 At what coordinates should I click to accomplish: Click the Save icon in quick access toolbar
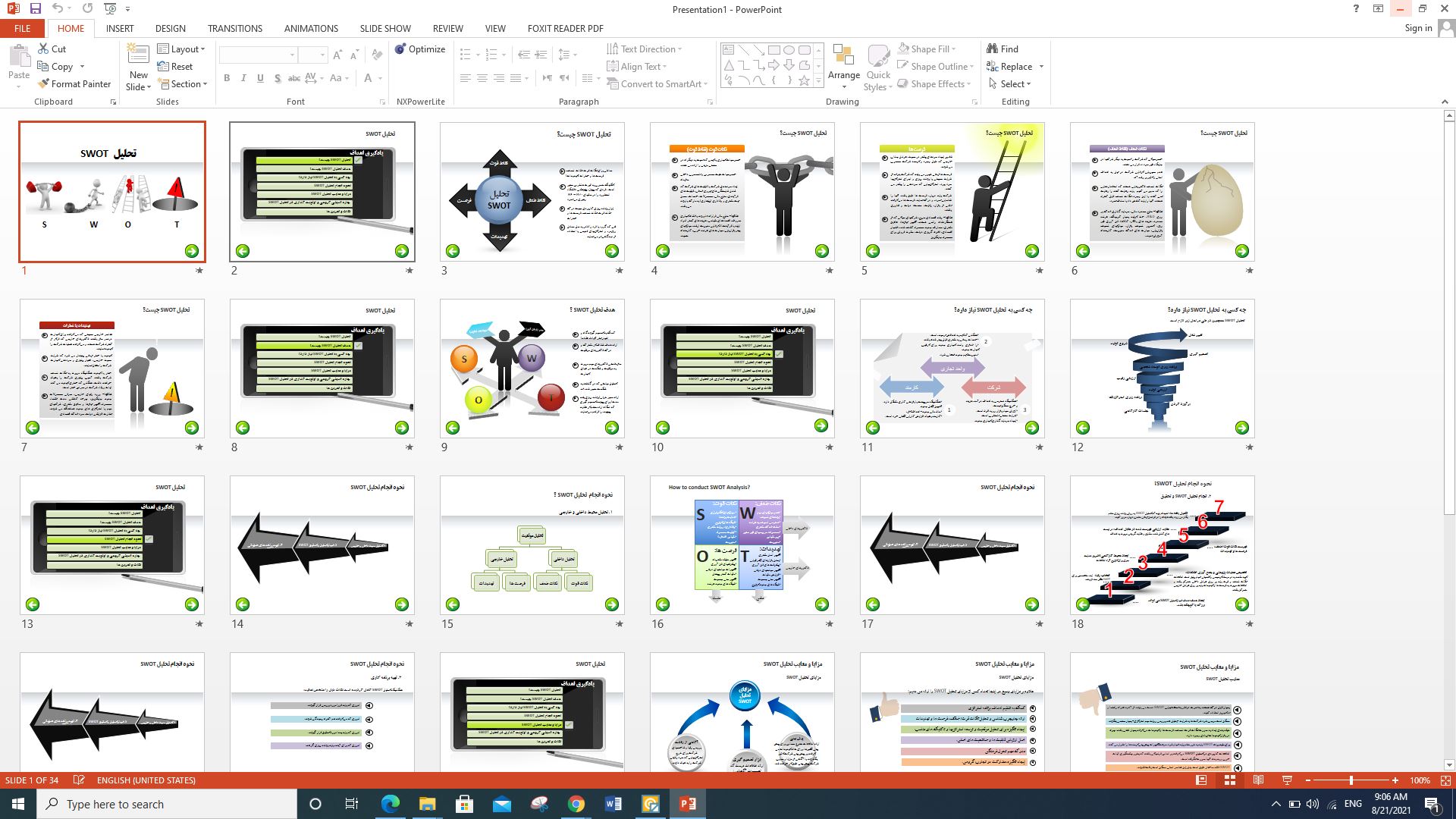tap(35, 8)
